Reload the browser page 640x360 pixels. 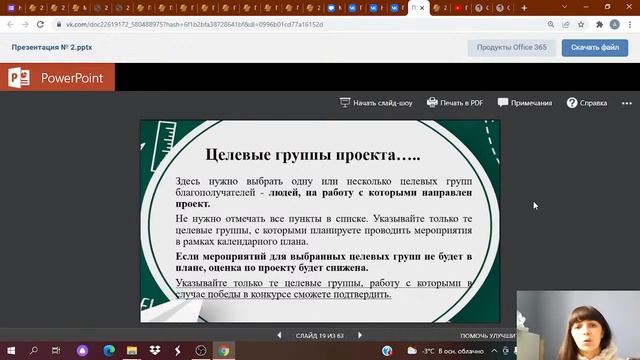(x=40, y=24)
